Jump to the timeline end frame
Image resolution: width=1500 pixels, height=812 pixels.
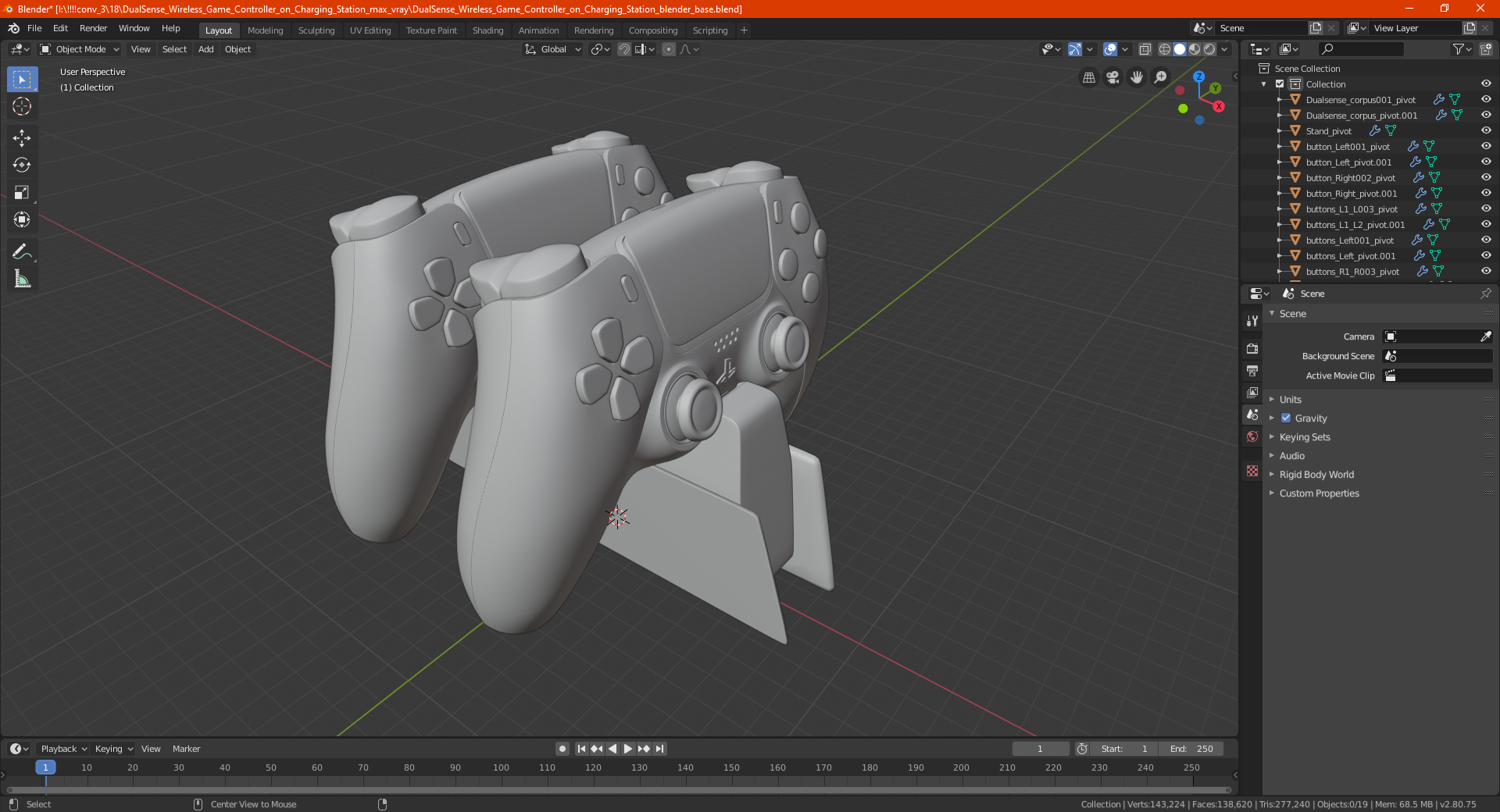(659, 749)
